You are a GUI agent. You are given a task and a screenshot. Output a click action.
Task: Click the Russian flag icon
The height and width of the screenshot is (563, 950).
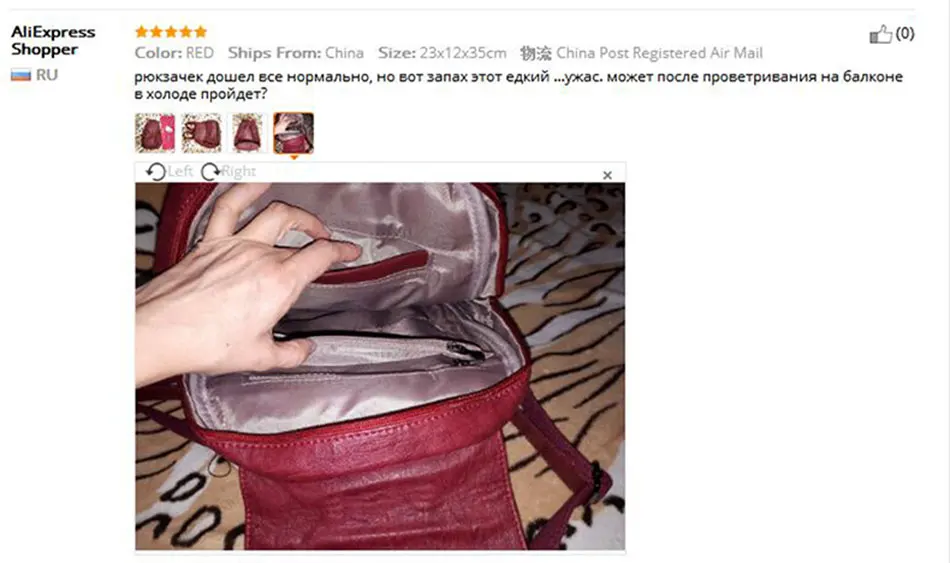tap(21, 75)
